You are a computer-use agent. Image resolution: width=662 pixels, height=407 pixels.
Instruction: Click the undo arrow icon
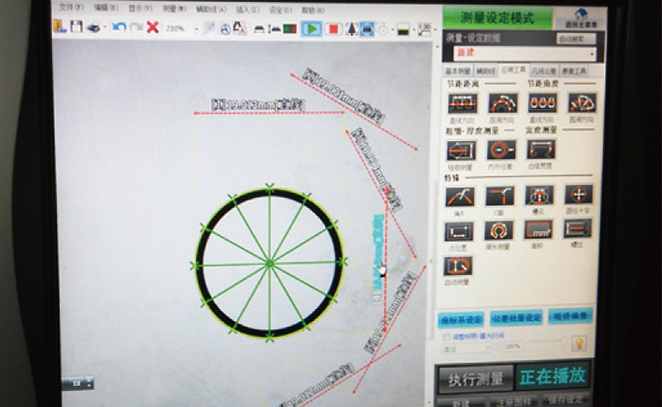coord(118,27)
